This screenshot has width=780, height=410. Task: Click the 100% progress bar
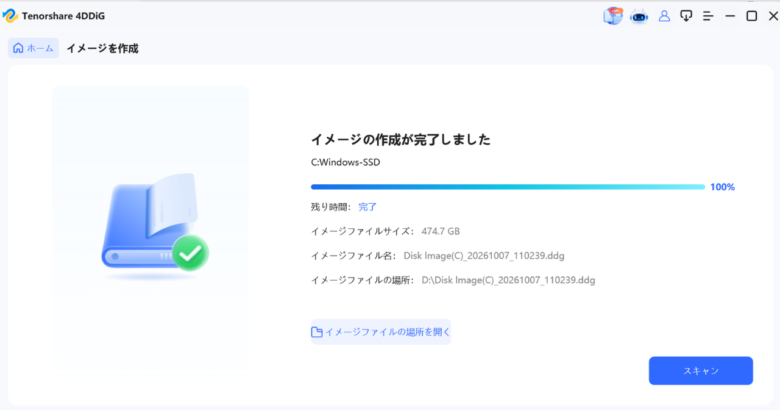point(508,187)
